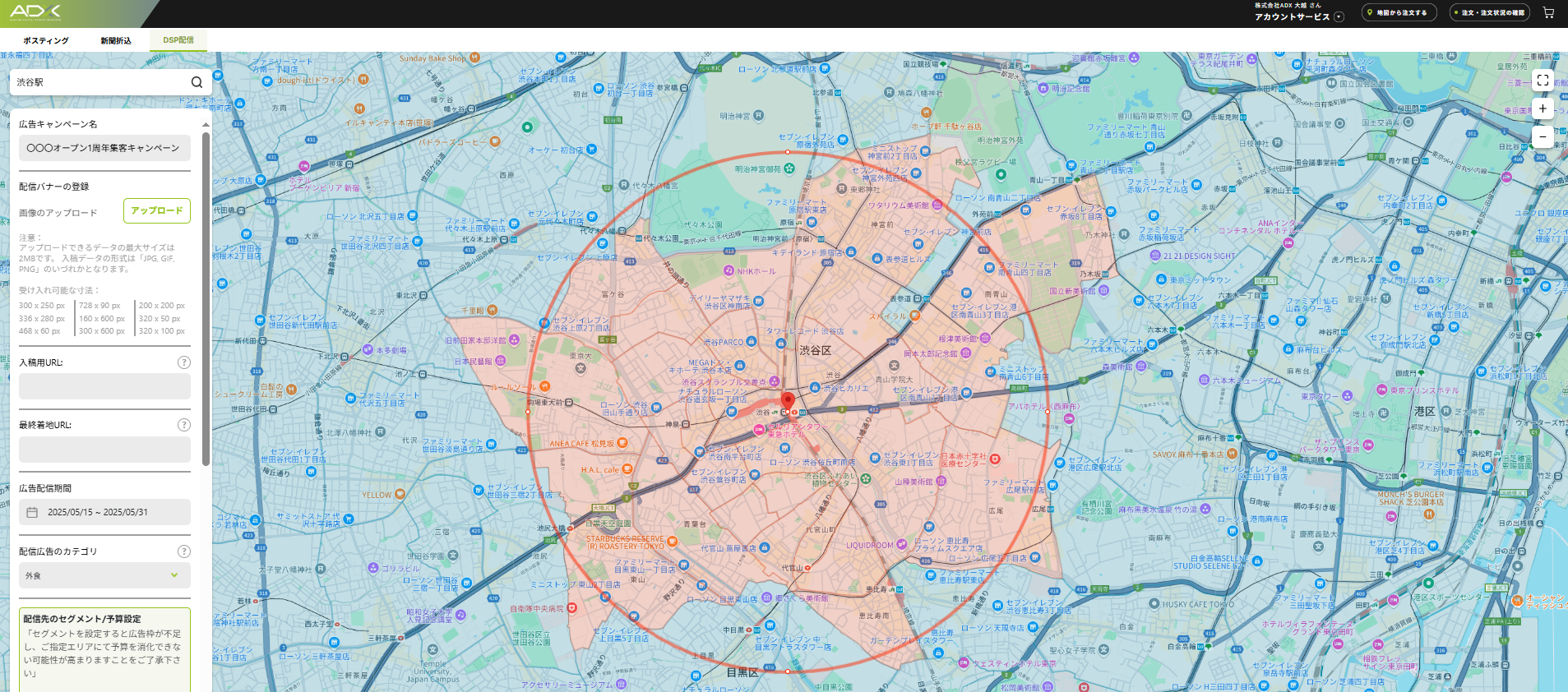Toggle fullscreen map view
The height and width of the screenshot is (692, 1568).
pyautogui.click(x=1543, y=81)
